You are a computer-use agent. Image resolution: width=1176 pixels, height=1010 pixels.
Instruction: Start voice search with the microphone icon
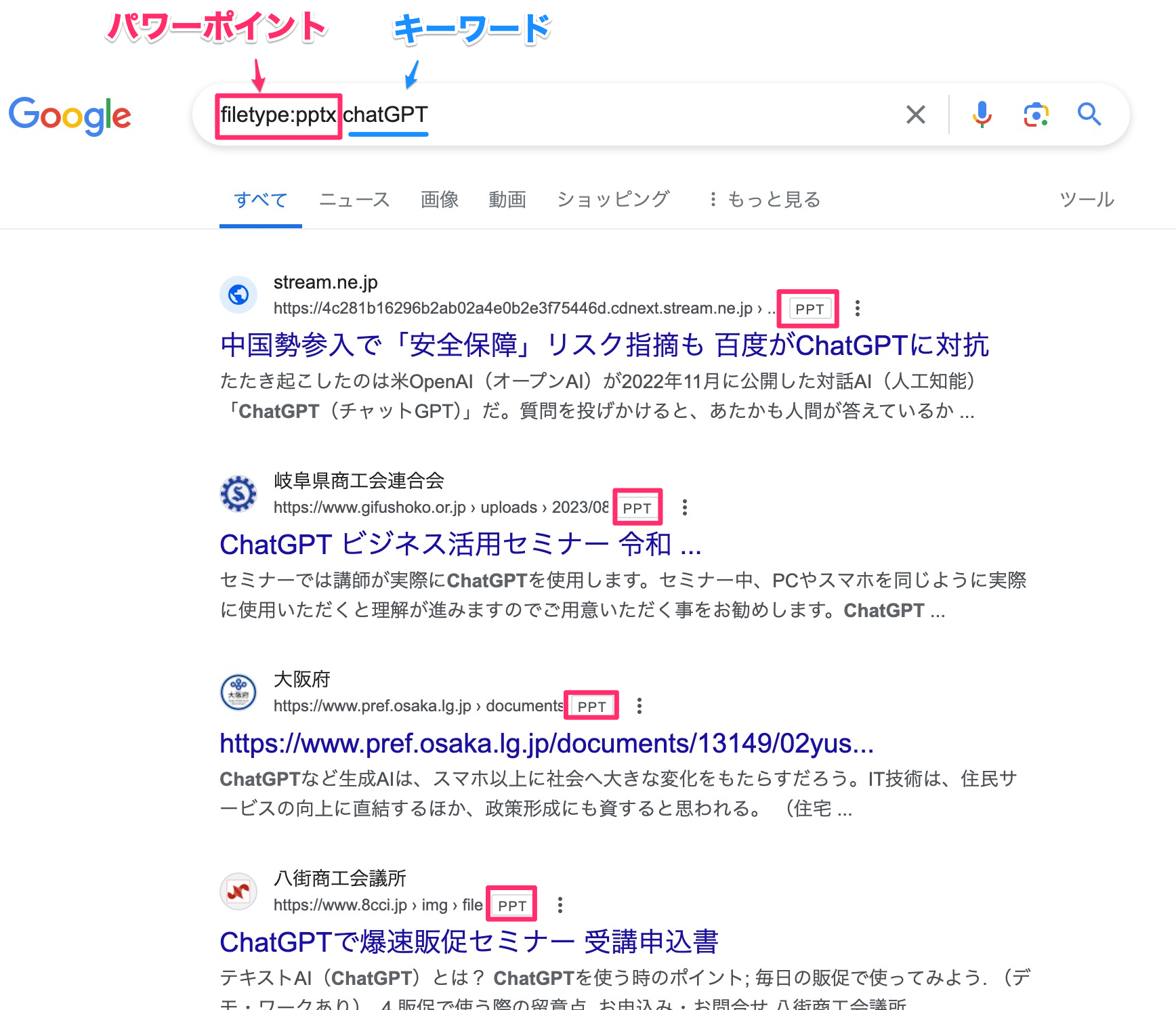[x=982, y=114]
